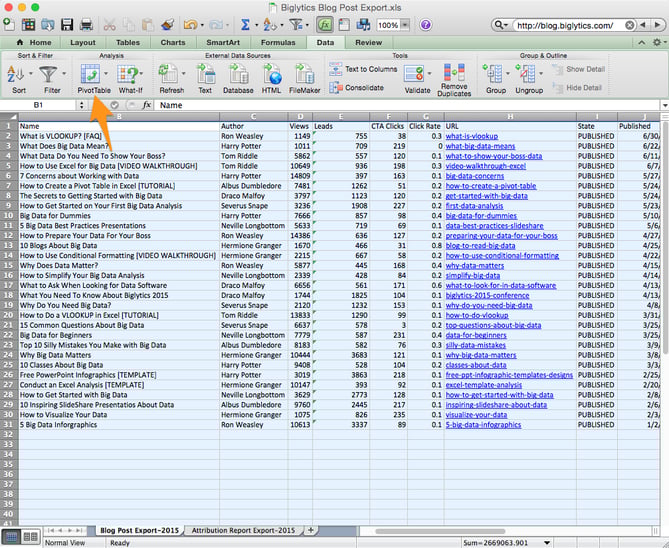Click the toolbar filter funnel icon
The width and height of the screenshot is (669, 548).
(296, 25)
